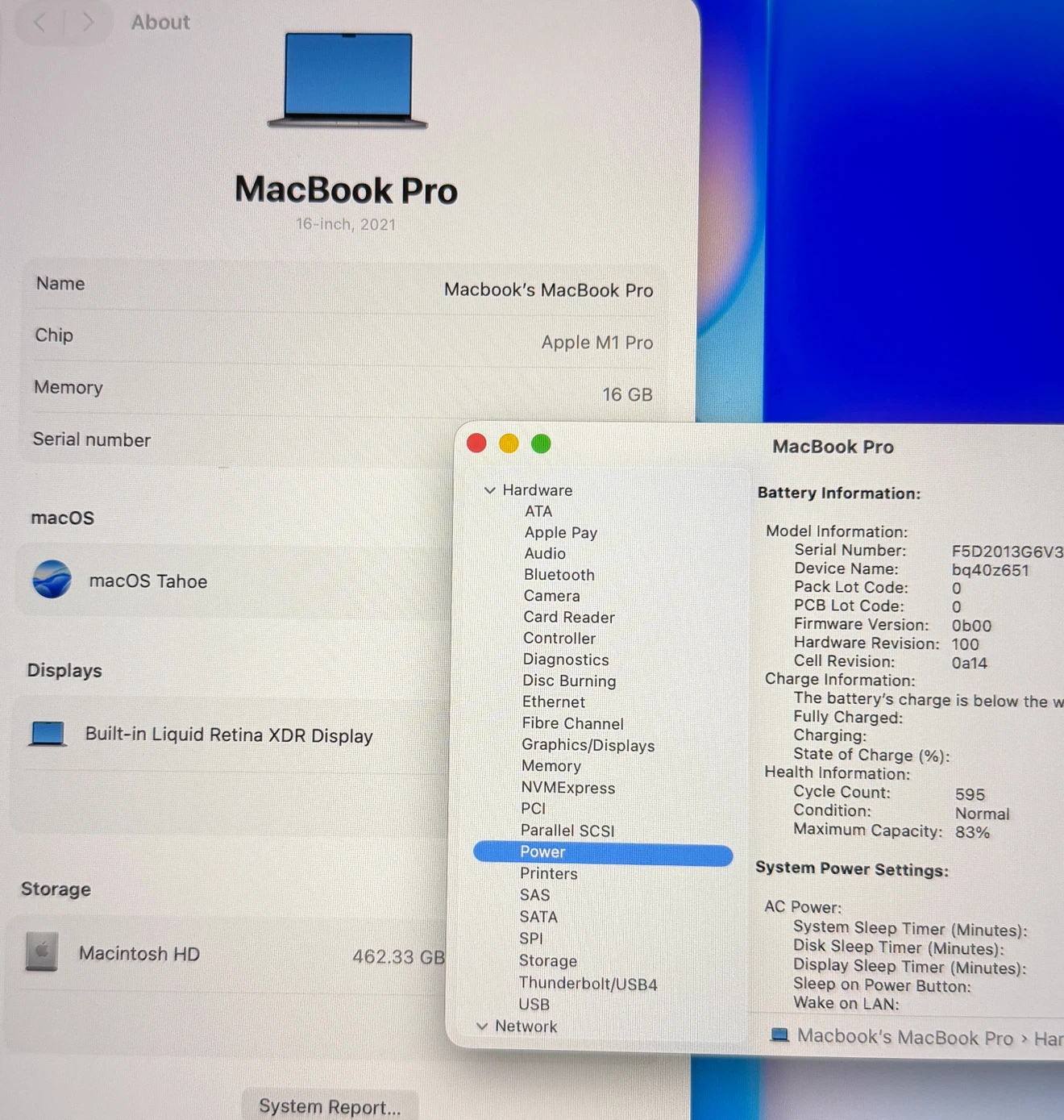Select NVMExpress in the sidebar
This screenshot has width=1064, height=1120.
(x=568, y=788)
